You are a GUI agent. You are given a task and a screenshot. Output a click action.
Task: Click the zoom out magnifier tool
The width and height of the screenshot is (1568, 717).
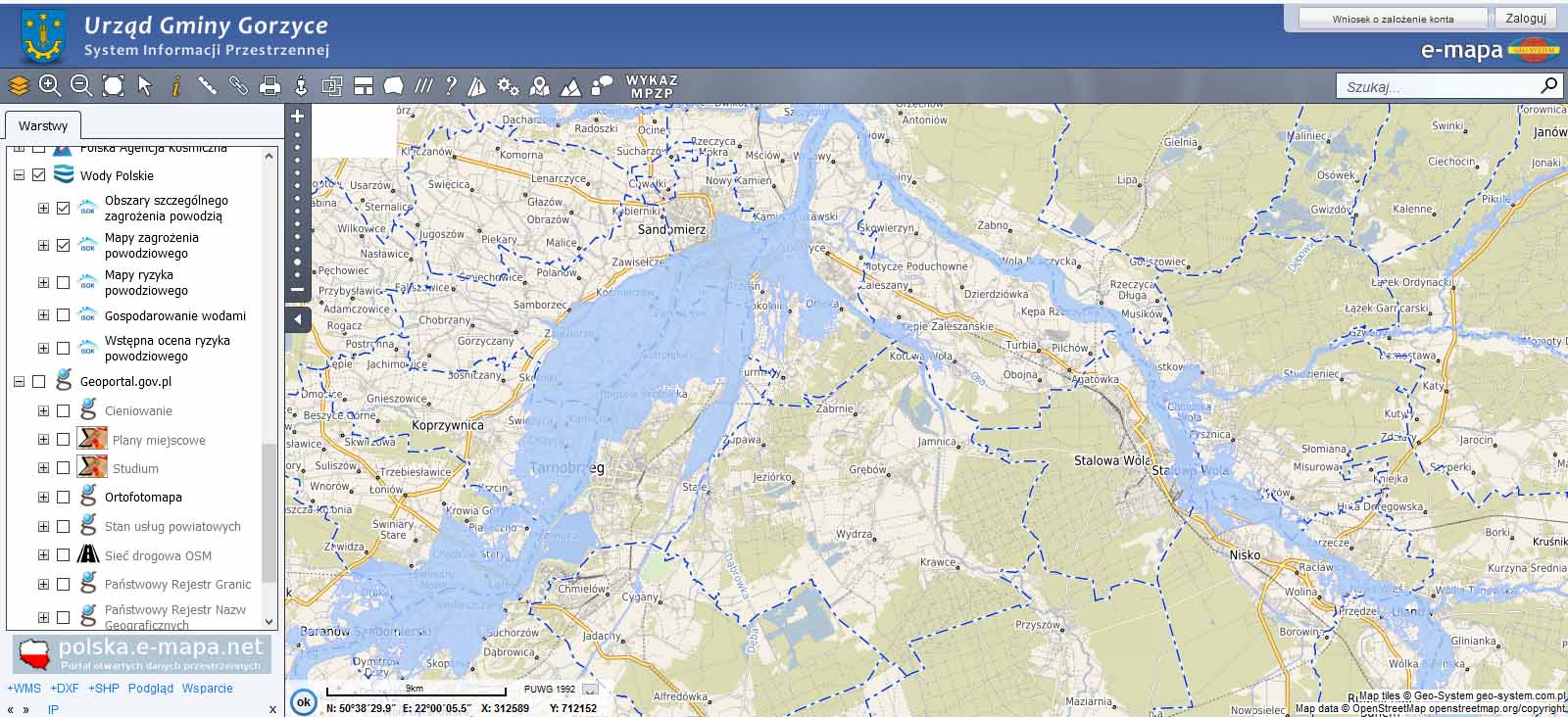tap(81, 86)
